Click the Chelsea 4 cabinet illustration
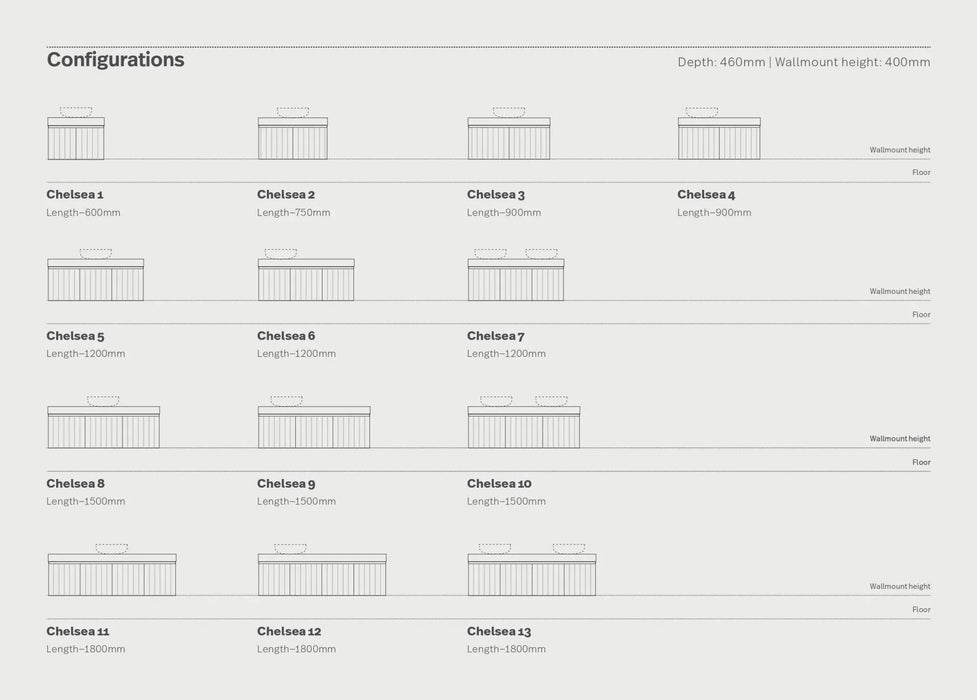This screenshot has height=700, width=977. pyautogui.click(x=719, y=139)
